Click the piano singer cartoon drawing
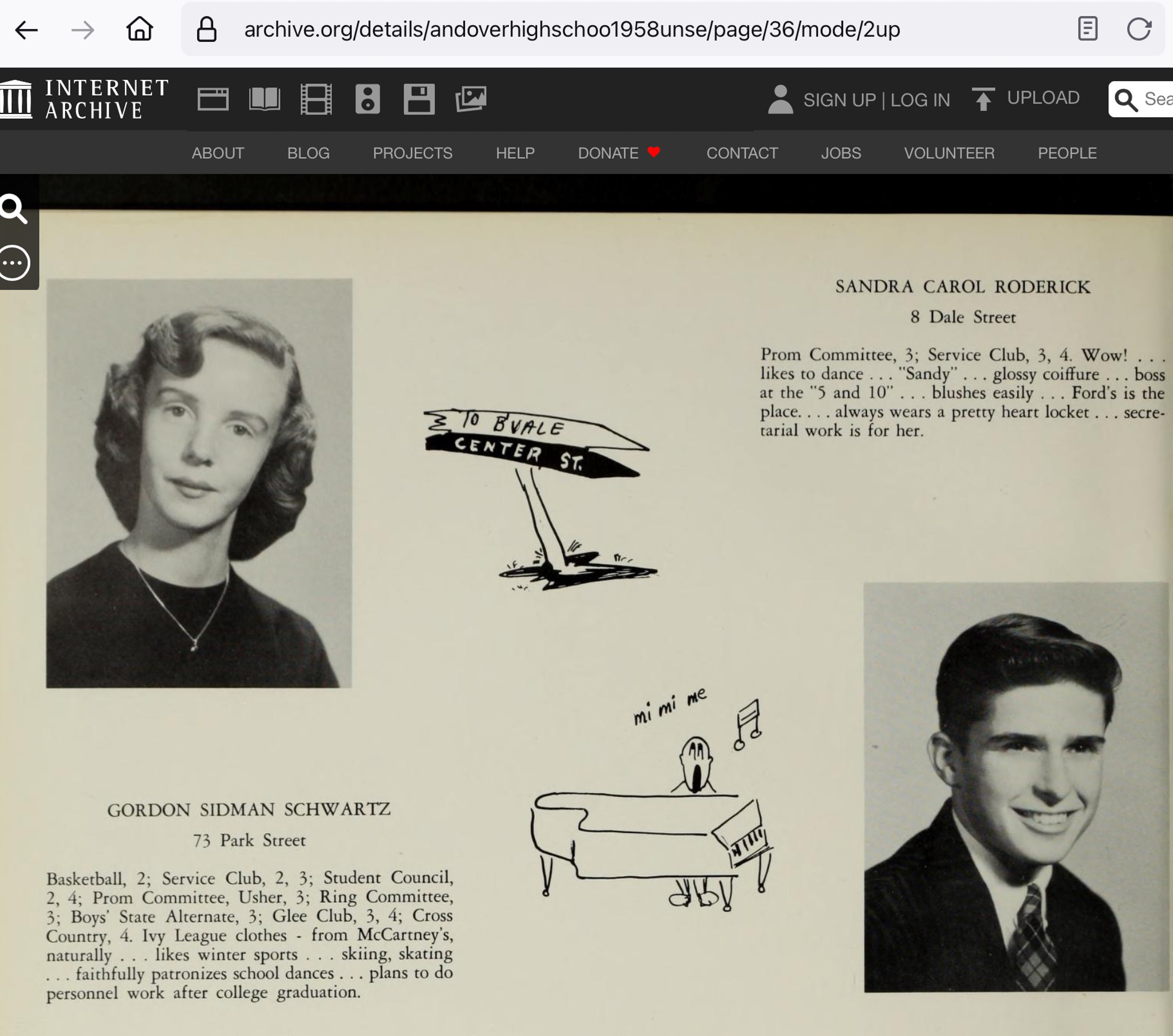Screen dimensions: 1173x1036 651,823
